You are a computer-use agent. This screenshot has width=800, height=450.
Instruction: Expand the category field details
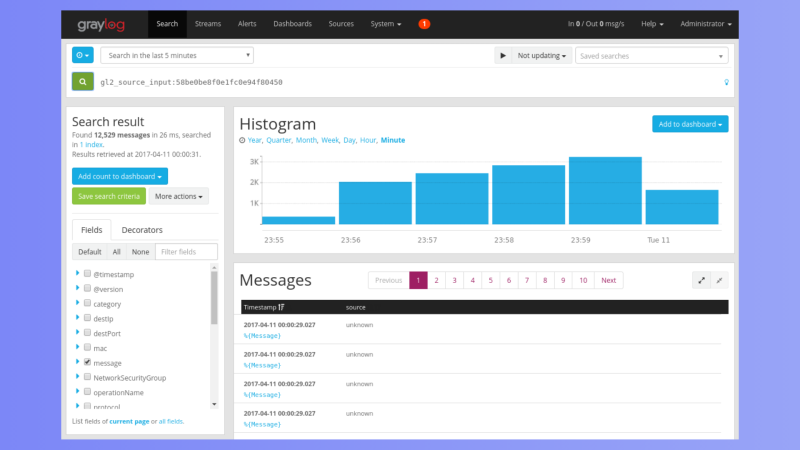coord(78,303)
